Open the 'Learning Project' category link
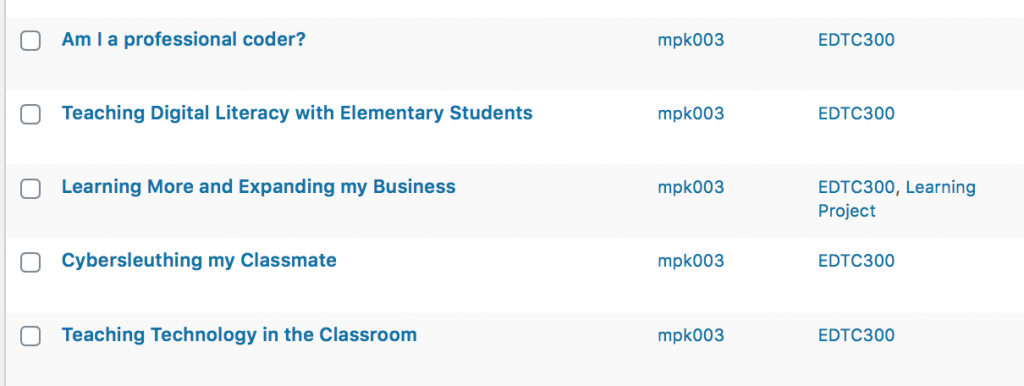This screenshot has height=386, width=1024. click(x=897, y=199)
